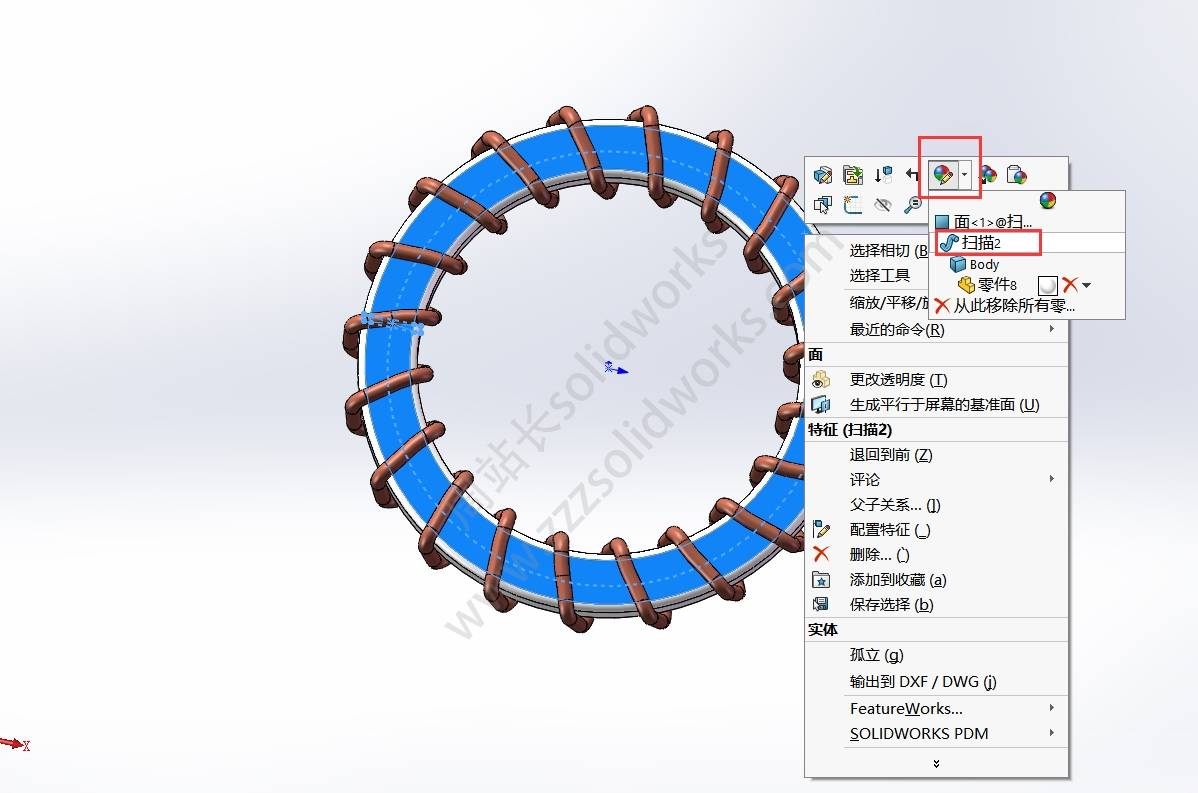The image size is (1198, 793).
Task: Click the 零件8 appearance color swatch
Action: coord(1047,285)
